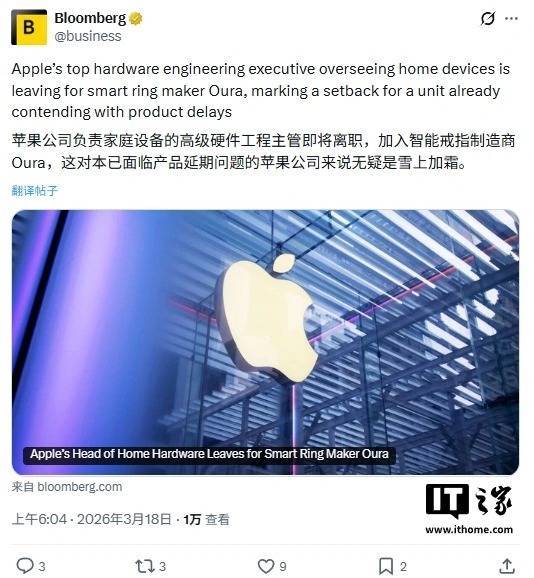Screen dimensions: 534x578
Task: Click the IT之家 watermark logo
Action: pos(469,502)
